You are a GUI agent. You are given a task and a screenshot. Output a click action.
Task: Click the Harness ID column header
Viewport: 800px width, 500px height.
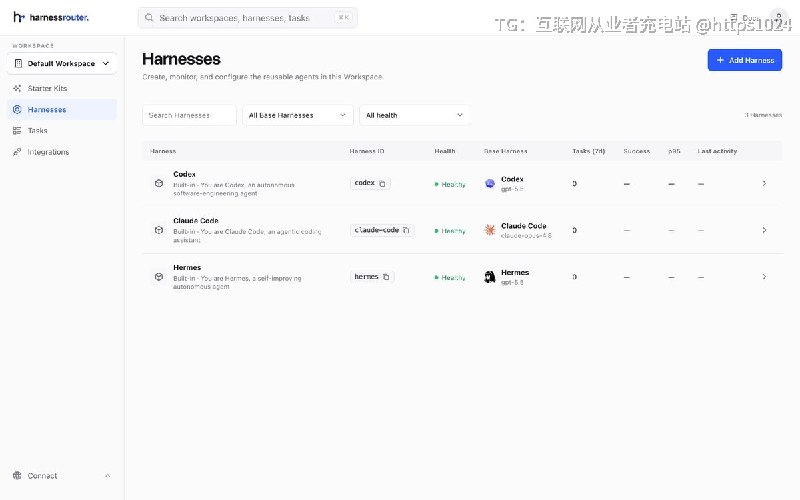[x=367, y=151]
